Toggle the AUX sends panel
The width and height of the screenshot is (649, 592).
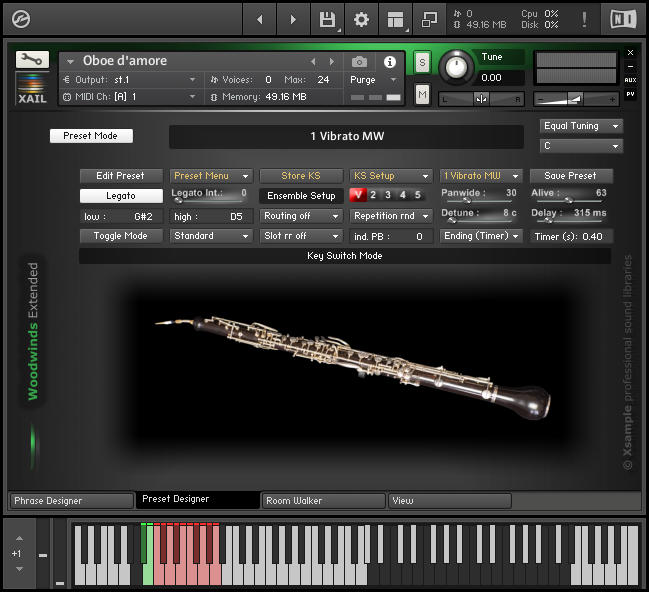click(630, 80)
